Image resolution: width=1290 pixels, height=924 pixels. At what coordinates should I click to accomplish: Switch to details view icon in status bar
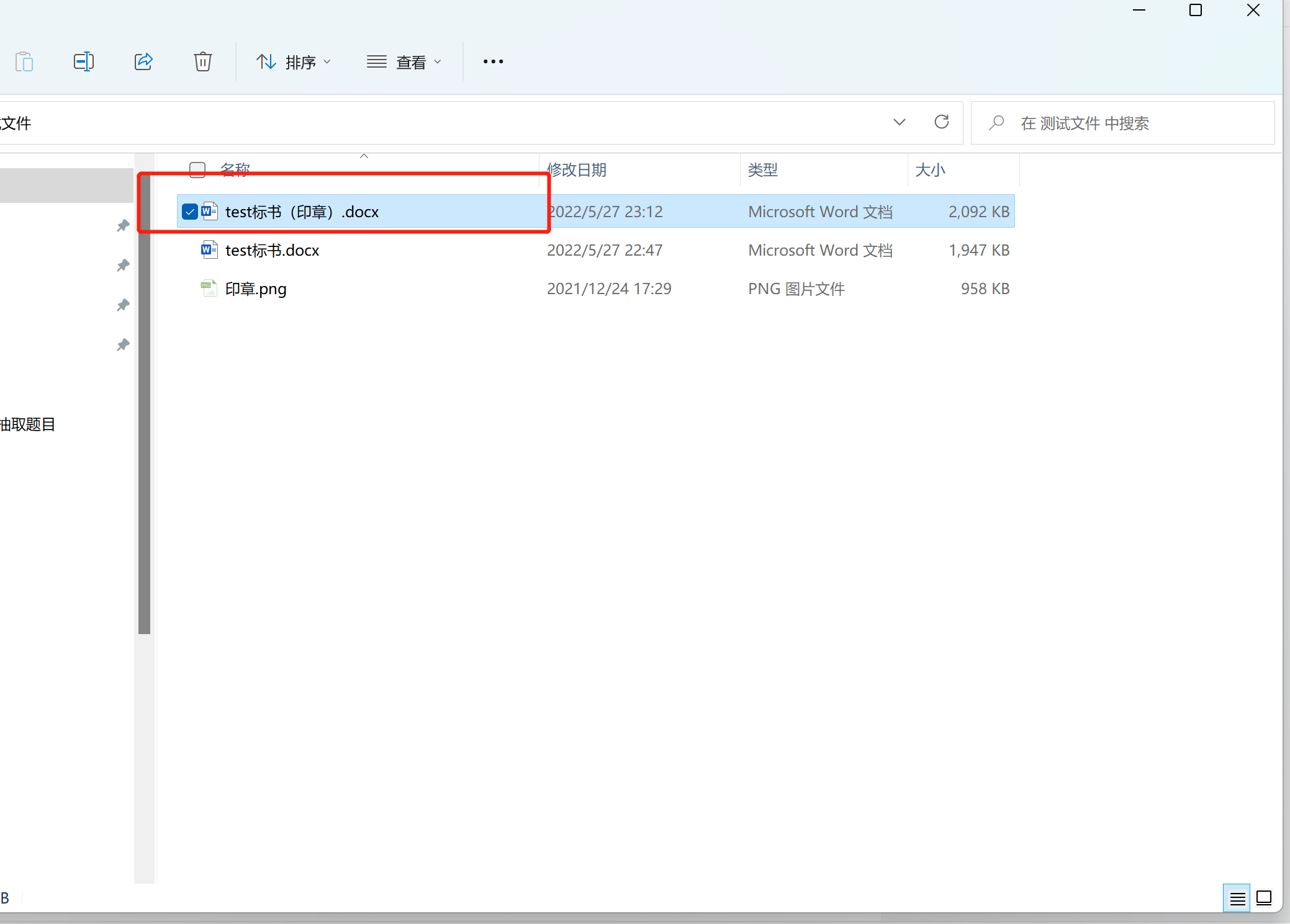(1237, 898)
